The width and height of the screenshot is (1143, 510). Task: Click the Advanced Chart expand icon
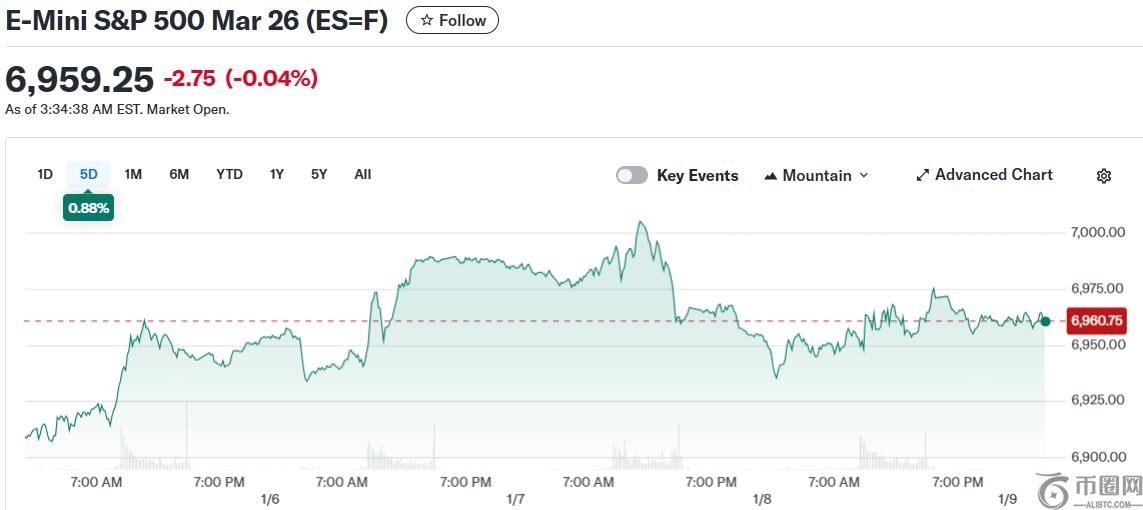922,175
